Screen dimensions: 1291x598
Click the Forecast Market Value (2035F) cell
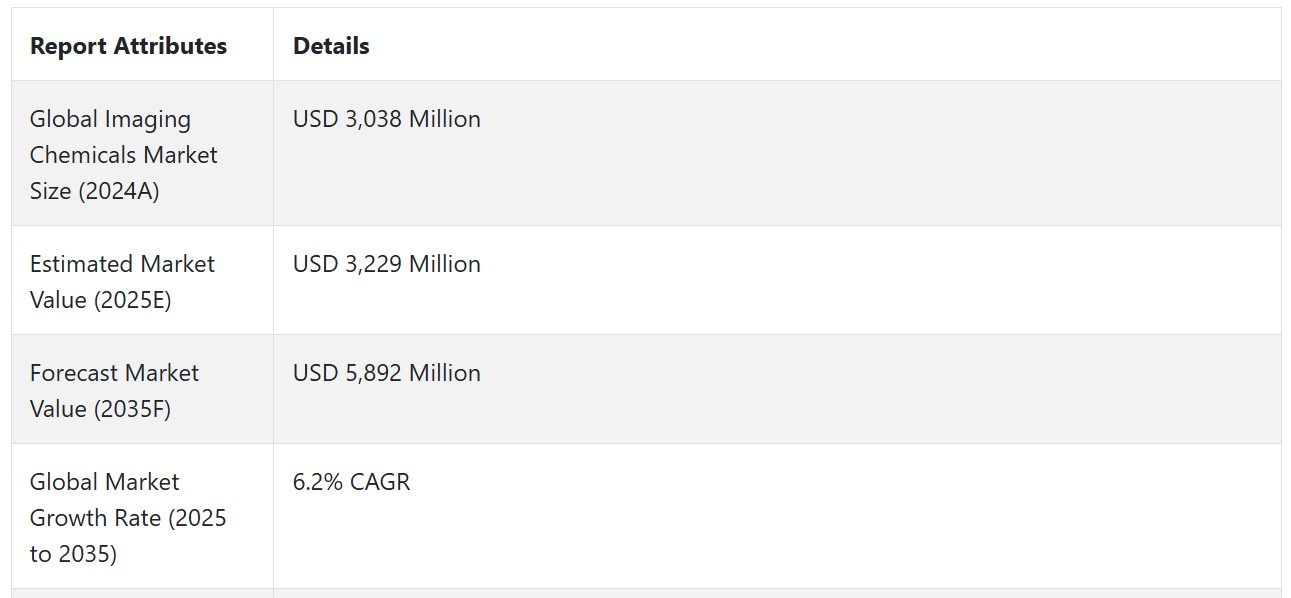click(x=142, y=390)
